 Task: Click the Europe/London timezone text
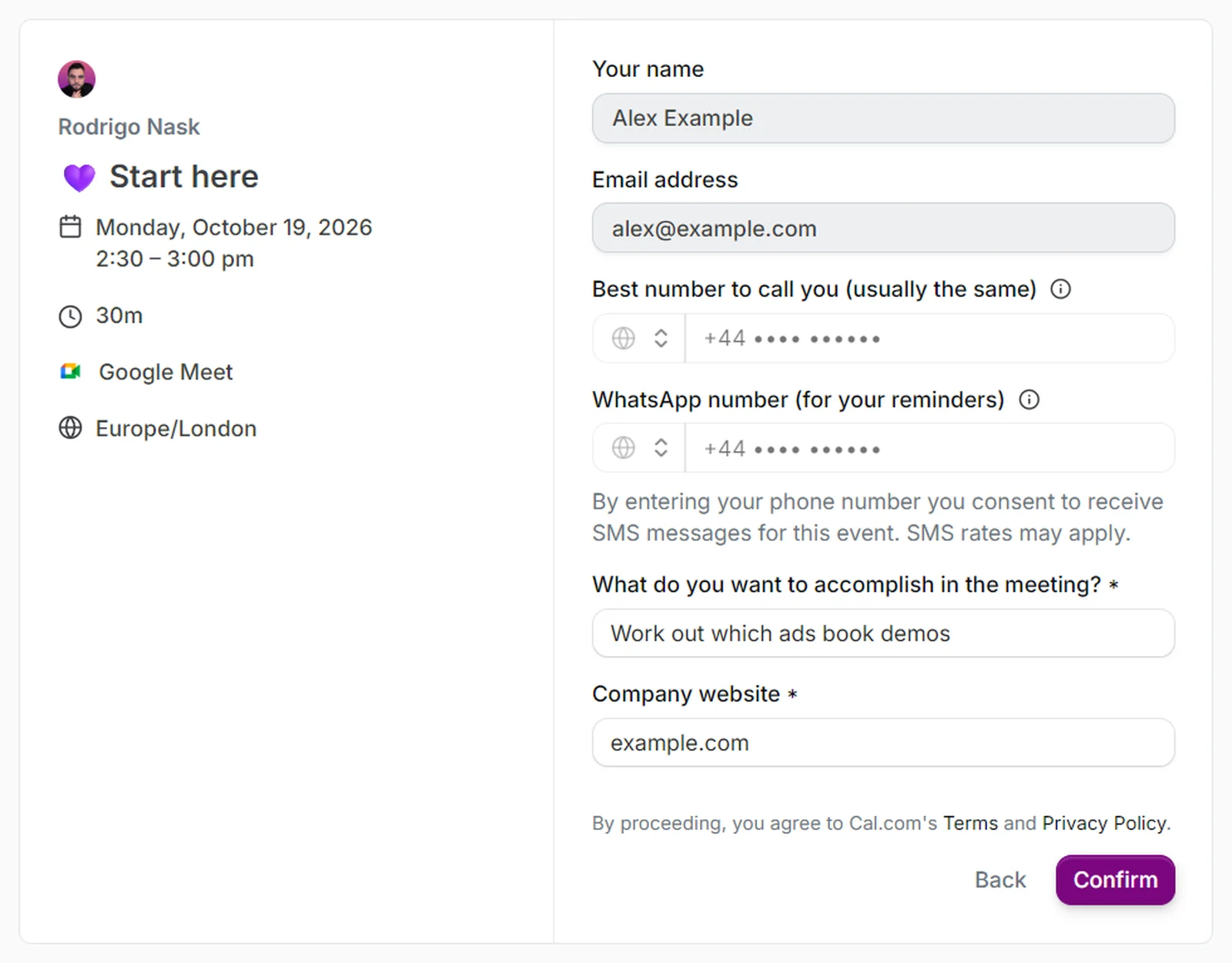point(176,428)
